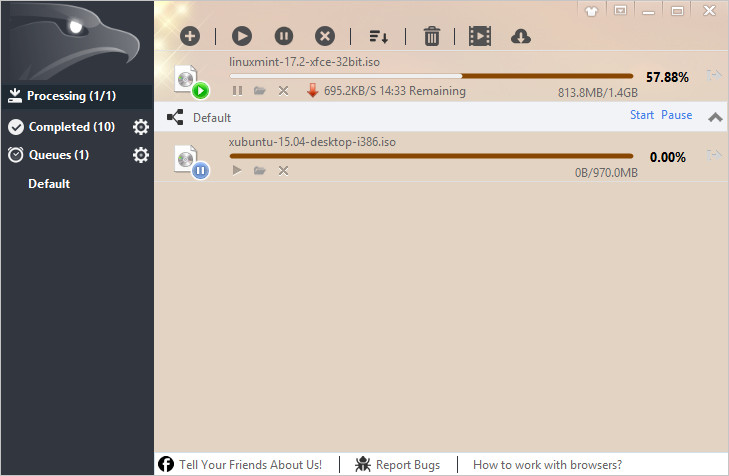
Task: Click the xubuntu download progress bar
Action: pos(431,156)
